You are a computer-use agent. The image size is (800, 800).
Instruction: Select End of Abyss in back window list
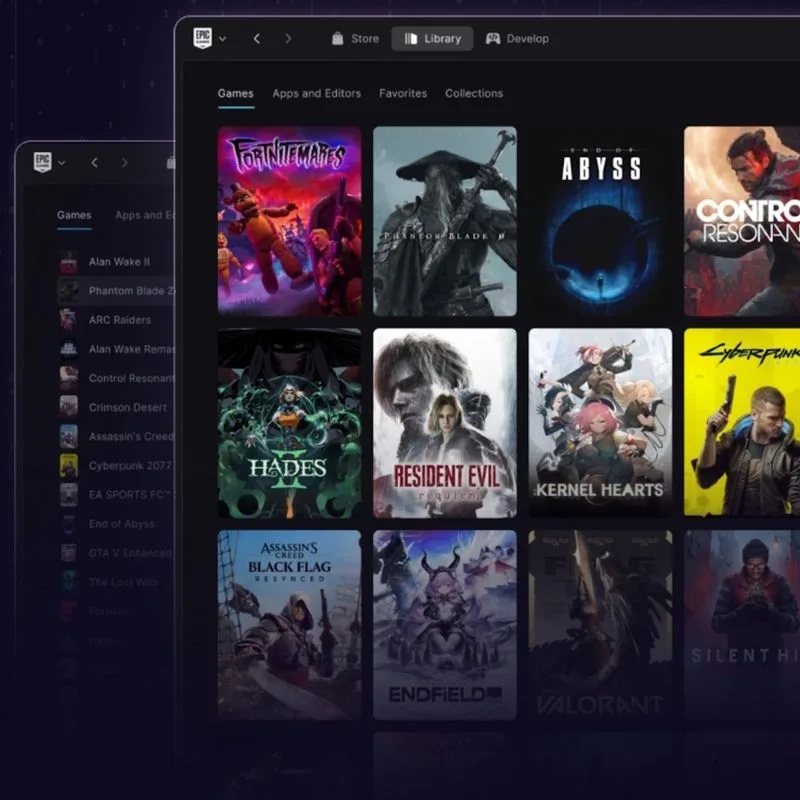116,524
